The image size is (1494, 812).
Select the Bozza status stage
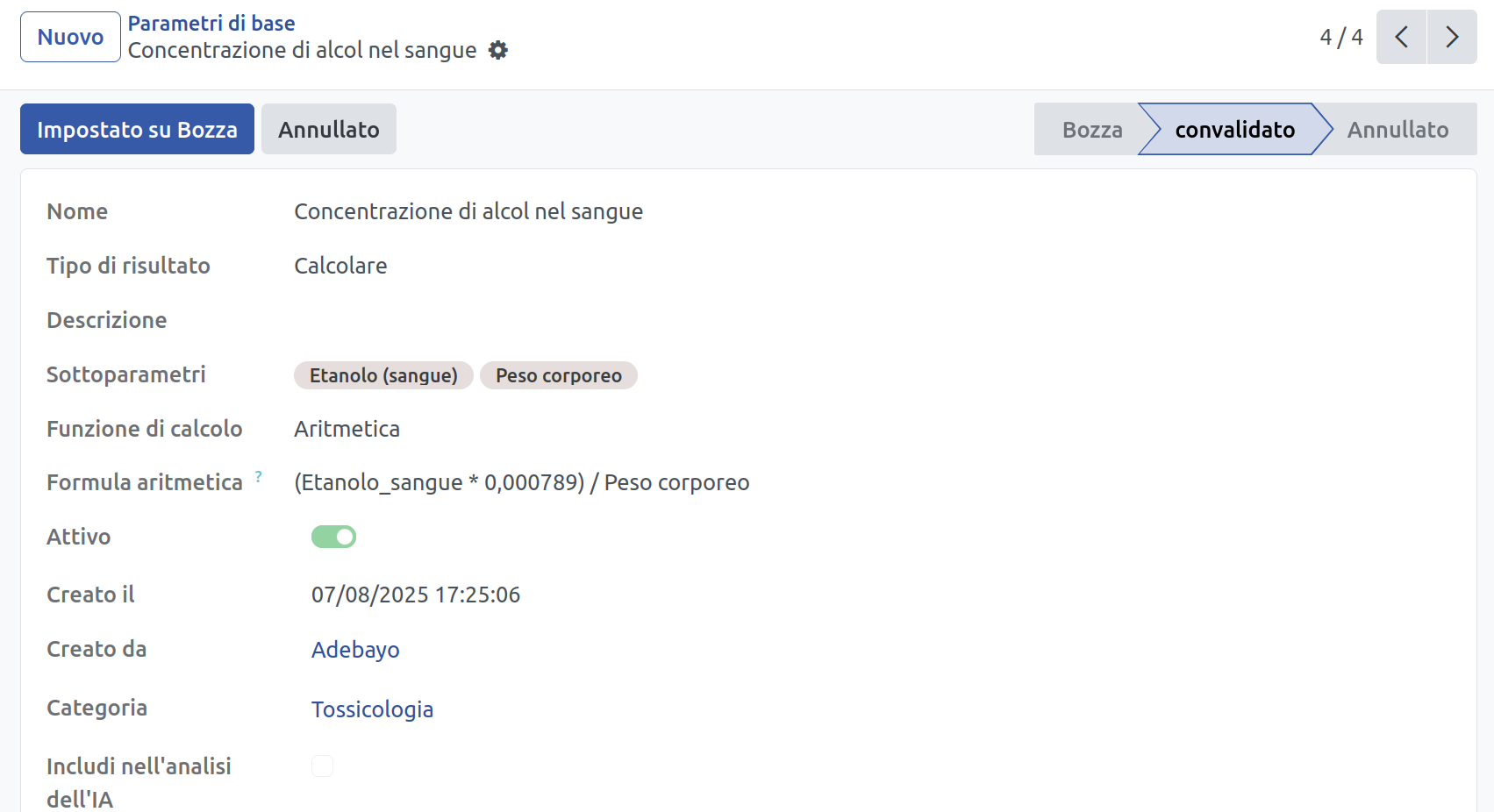1091,130
